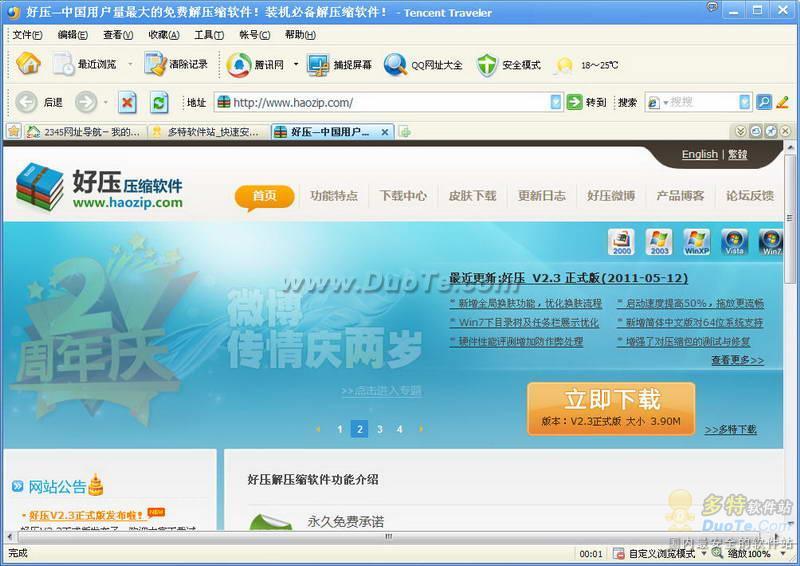Click the screen capture icon
Image resolution: width=800 pixels, height=566 pixels.
tap(318, 65)
